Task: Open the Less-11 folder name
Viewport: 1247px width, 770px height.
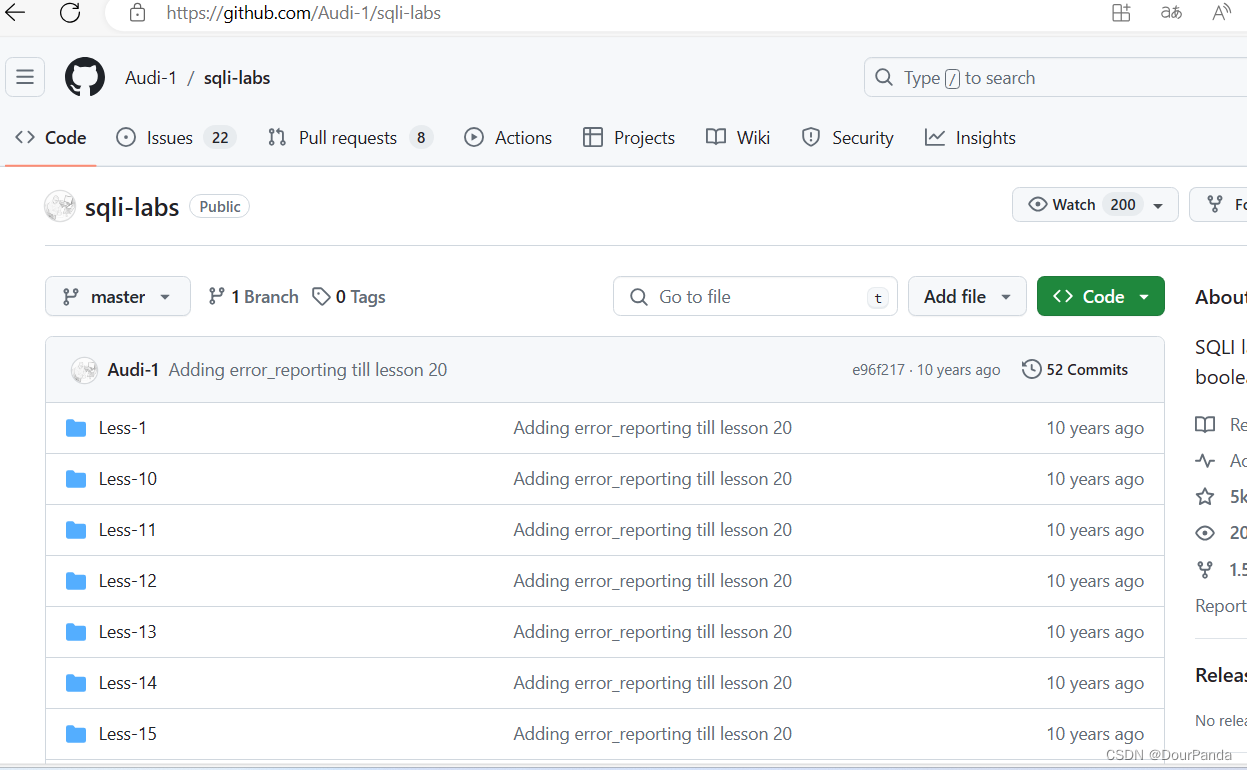Action: [128, 530]
